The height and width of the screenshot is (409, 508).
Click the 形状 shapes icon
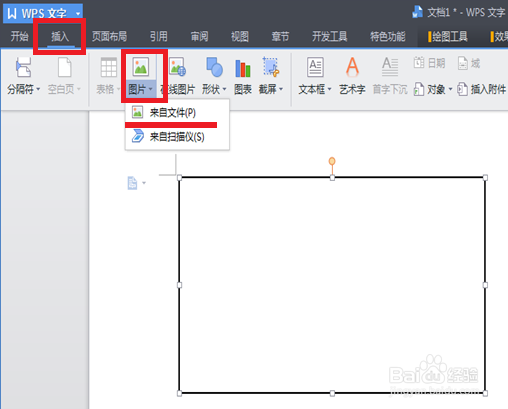214,67
